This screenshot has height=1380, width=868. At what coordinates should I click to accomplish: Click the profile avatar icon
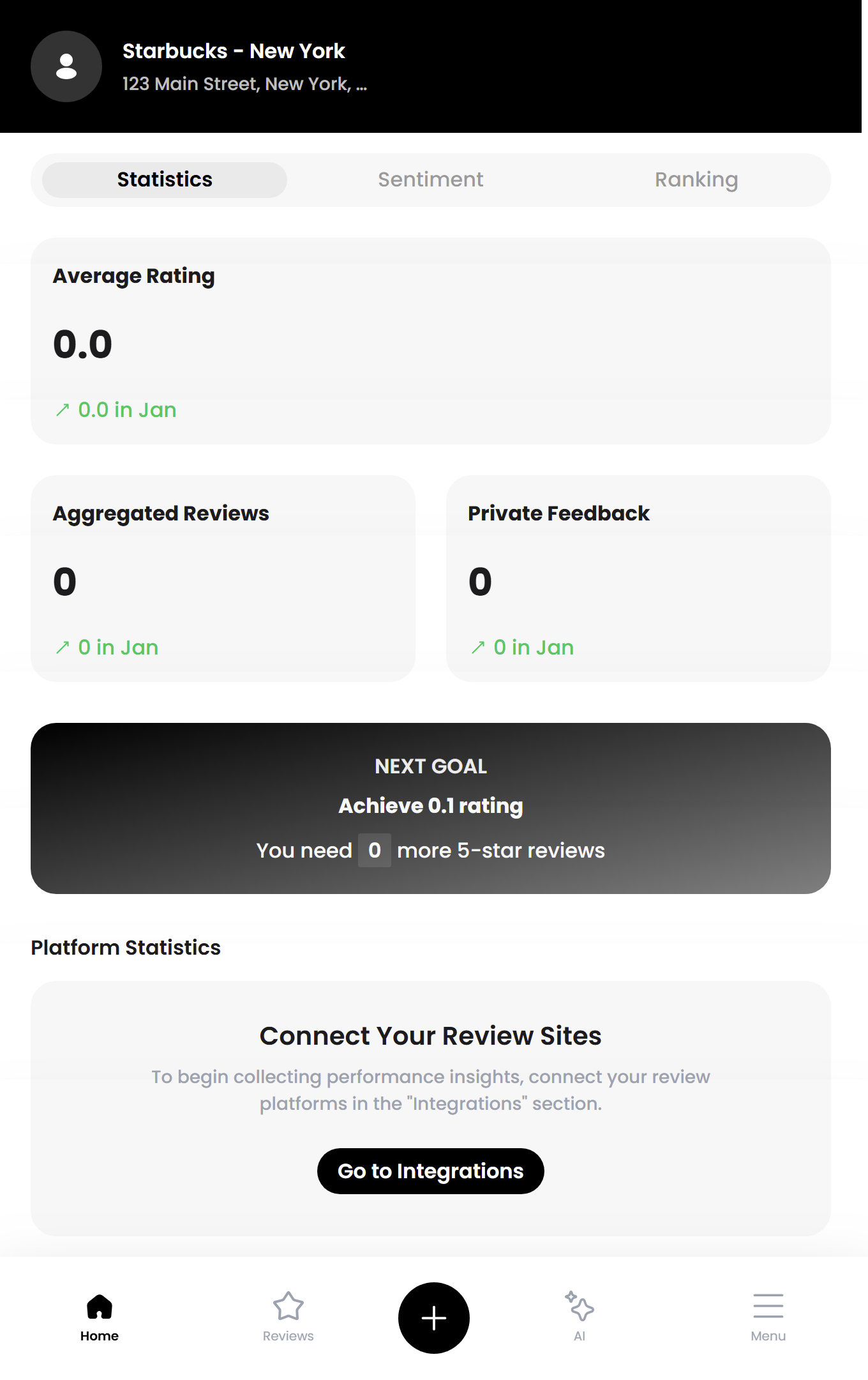click(x=66, y=66)
